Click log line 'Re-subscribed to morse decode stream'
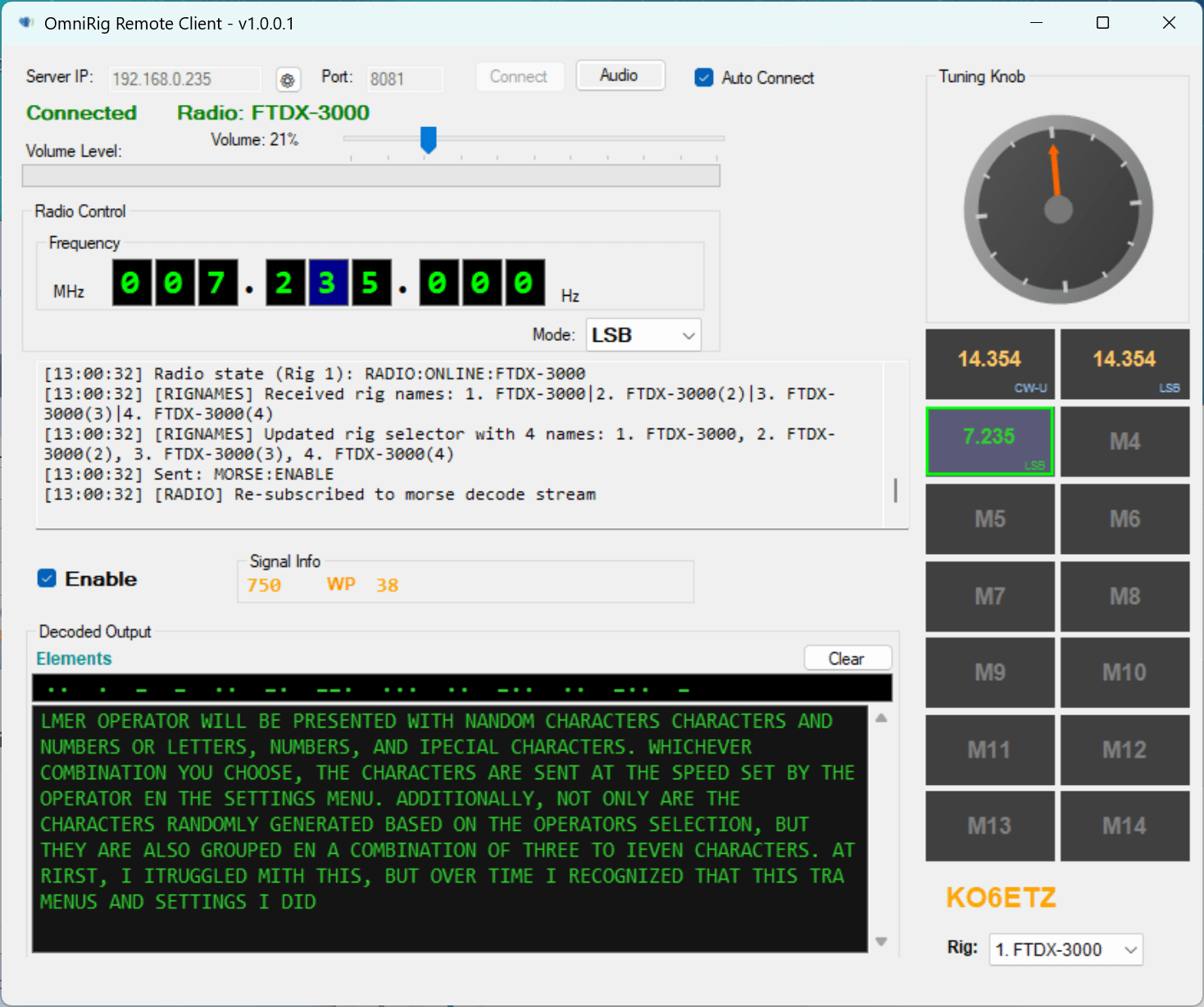This screenshot has width=1204, height=1007. (320, 495)
